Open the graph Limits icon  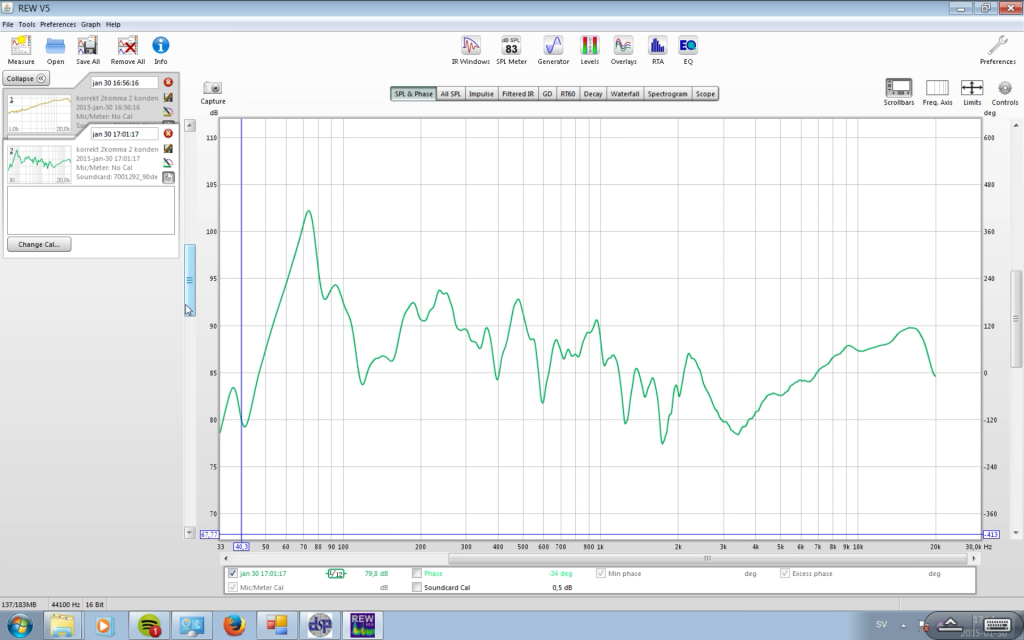click(x=972, y=92)
